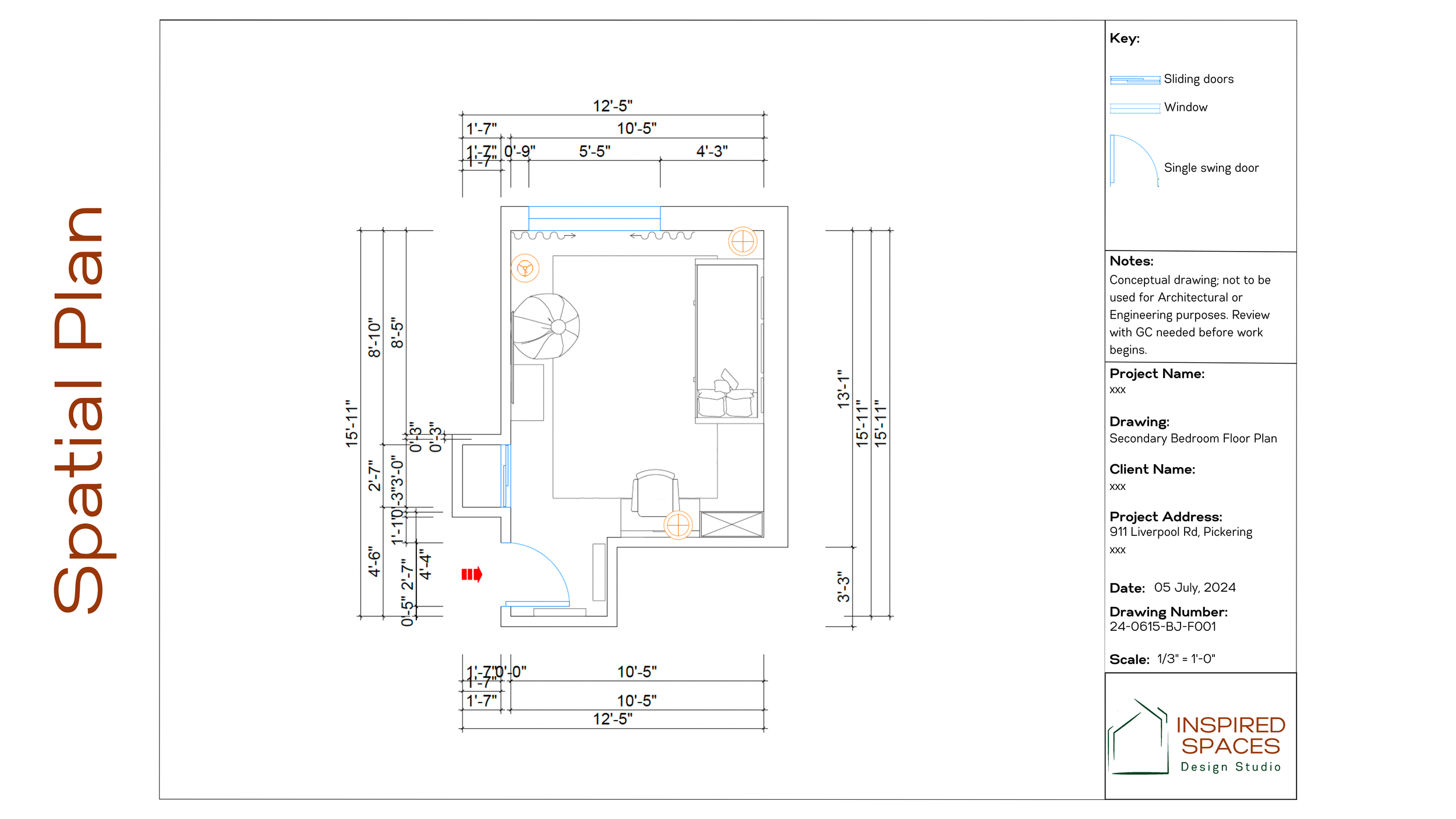Click the 4'-4" door dimension label
1456x819 pixels.
tap(426, 564)
